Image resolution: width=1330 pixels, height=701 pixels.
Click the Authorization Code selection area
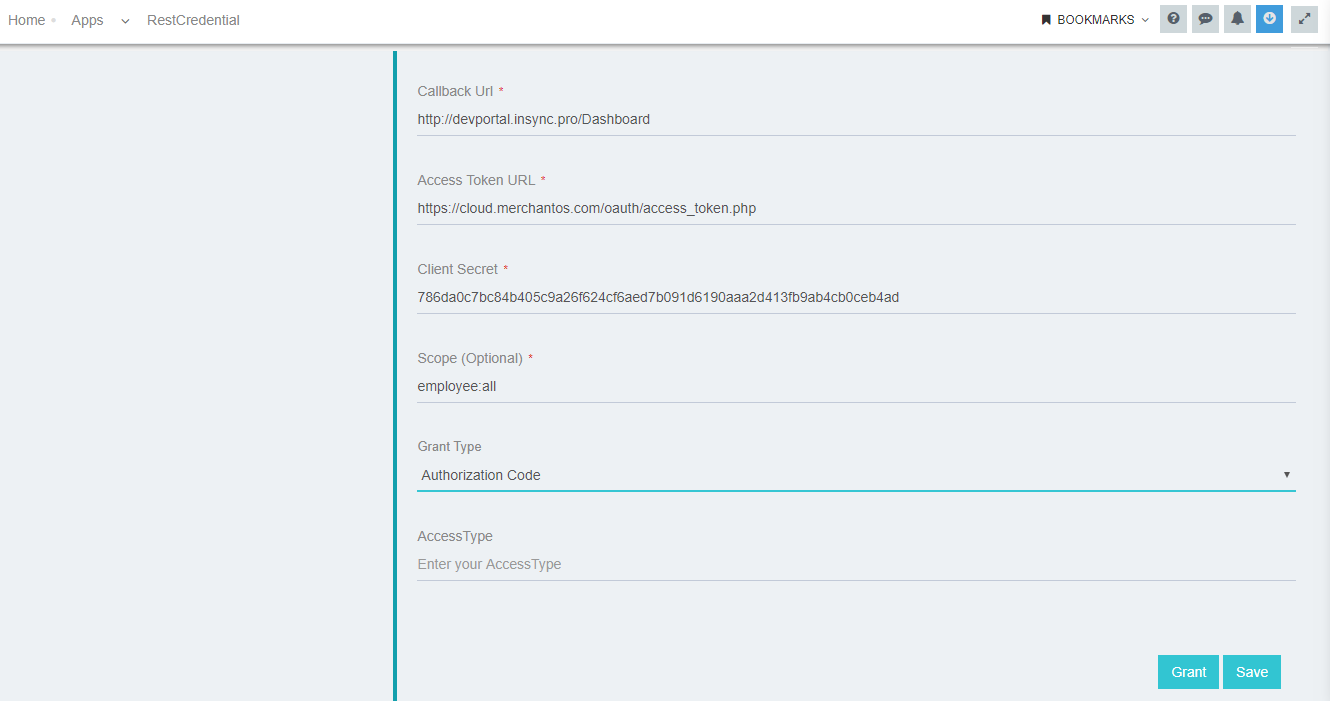click(x=700, y=475)
